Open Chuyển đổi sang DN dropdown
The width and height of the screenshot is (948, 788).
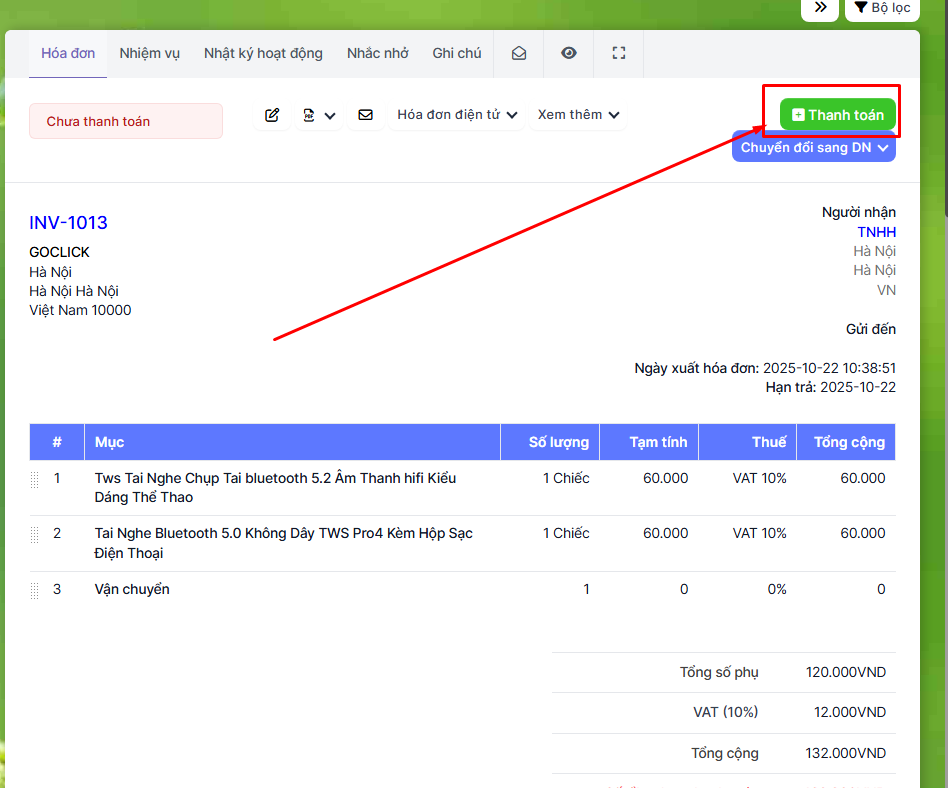pyautogui.click(x=814, y=147)
